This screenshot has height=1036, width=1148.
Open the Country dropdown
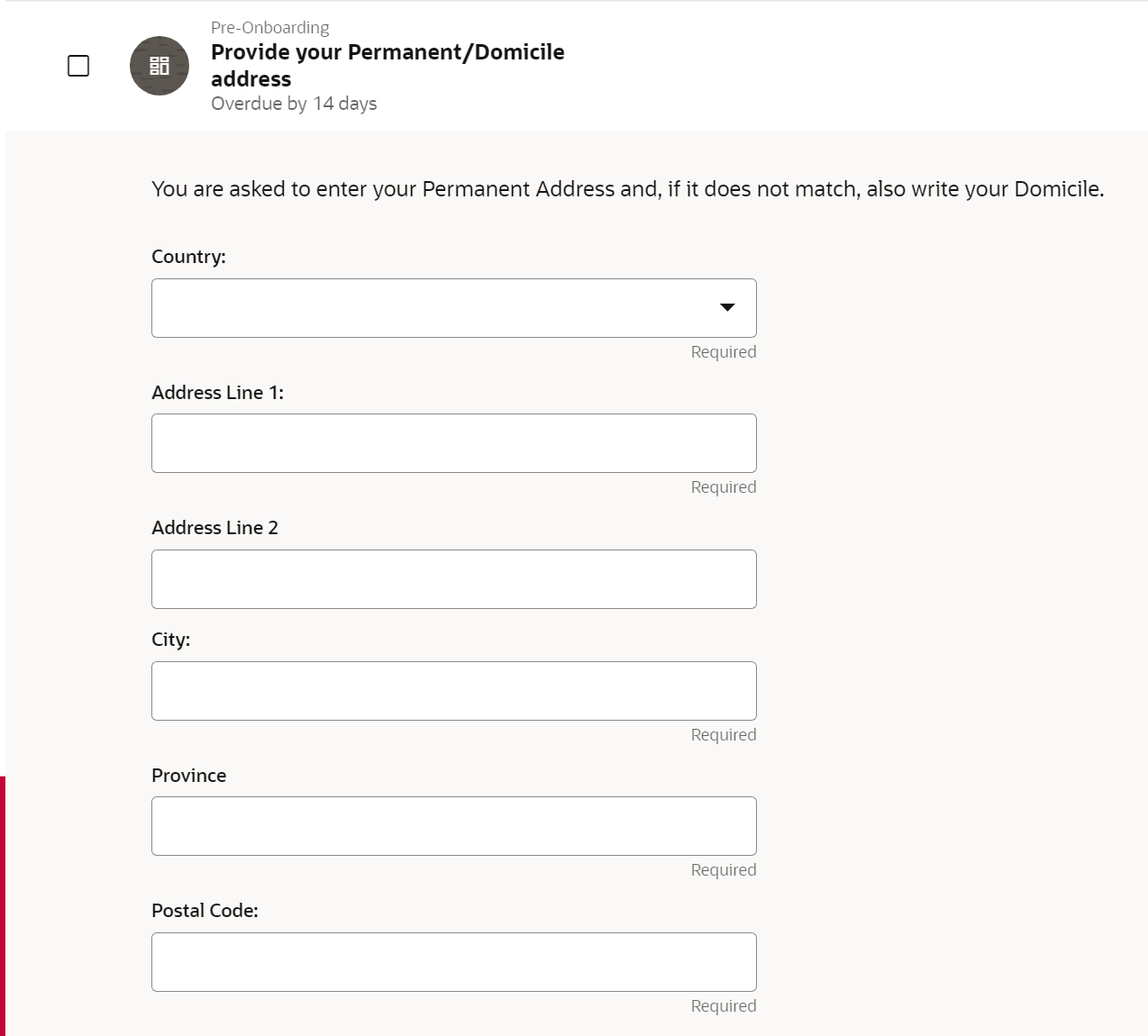[x=453, y=307]
